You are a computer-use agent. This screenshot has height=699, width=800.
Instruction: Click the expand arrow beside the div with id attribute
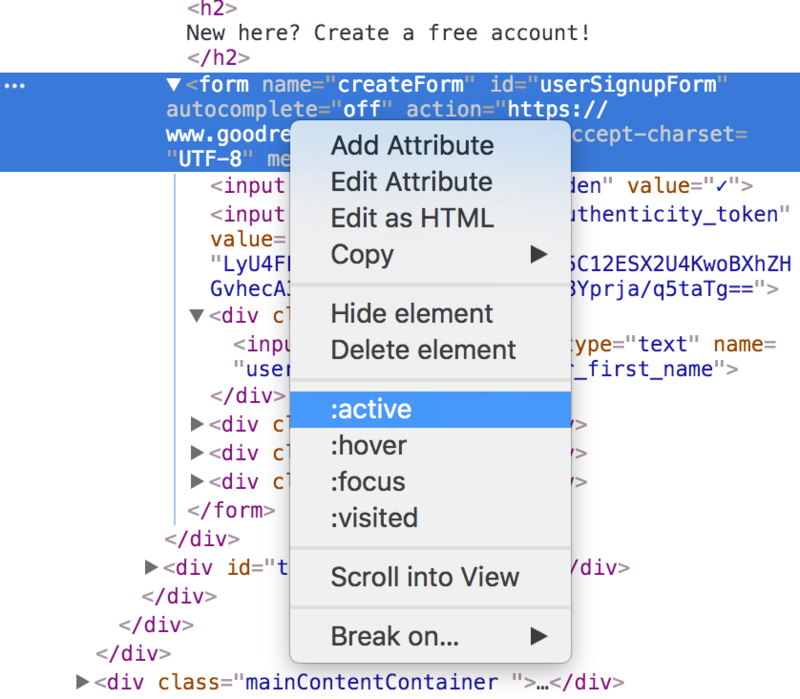150,567
